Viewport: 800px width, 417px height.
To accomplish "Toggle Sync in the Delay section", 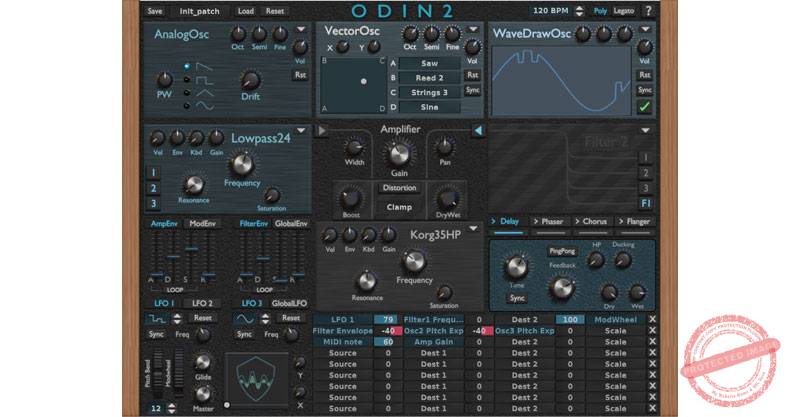I will click(x=517, y=297).
